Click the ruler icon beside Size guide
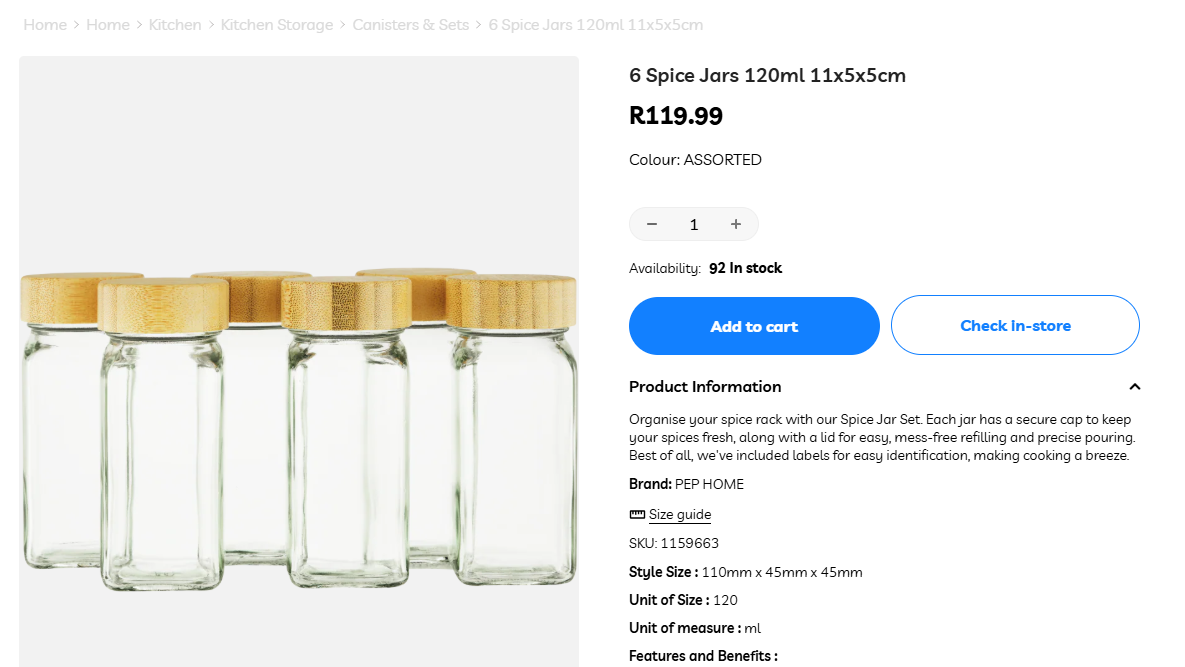The image size is (1185, 667). click(637, 515)
